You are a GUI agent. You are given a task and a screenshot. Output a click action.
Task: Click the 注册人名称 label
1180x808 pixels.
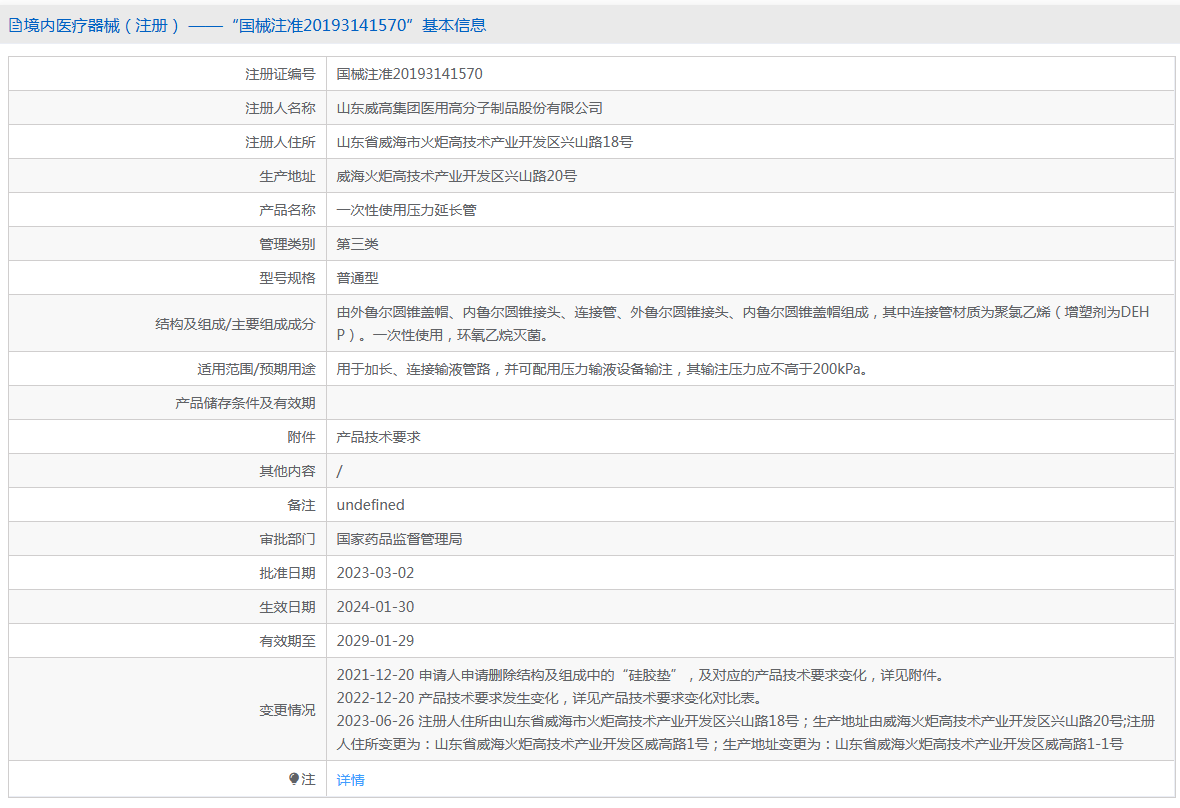click(280, 108)
